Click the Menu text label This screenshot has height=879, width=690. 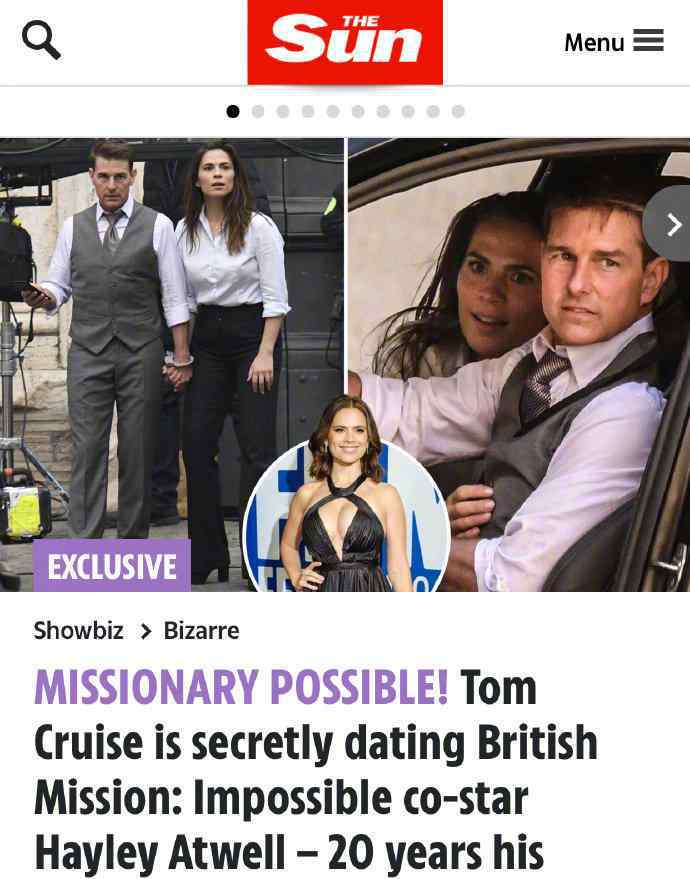click(x=594, y=43)
